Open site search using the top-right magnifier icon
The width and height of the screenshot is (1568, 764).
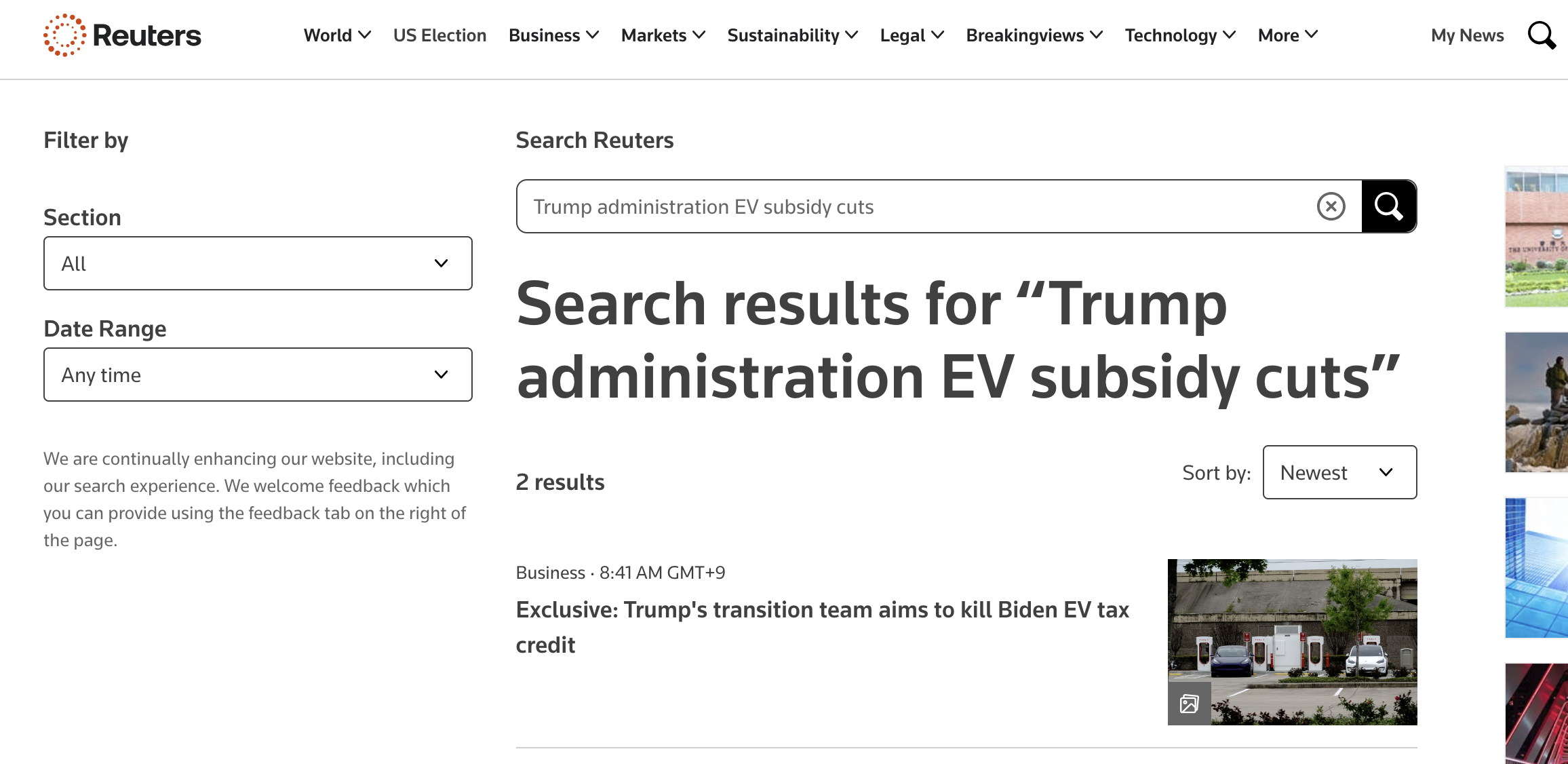(1542, 35)
